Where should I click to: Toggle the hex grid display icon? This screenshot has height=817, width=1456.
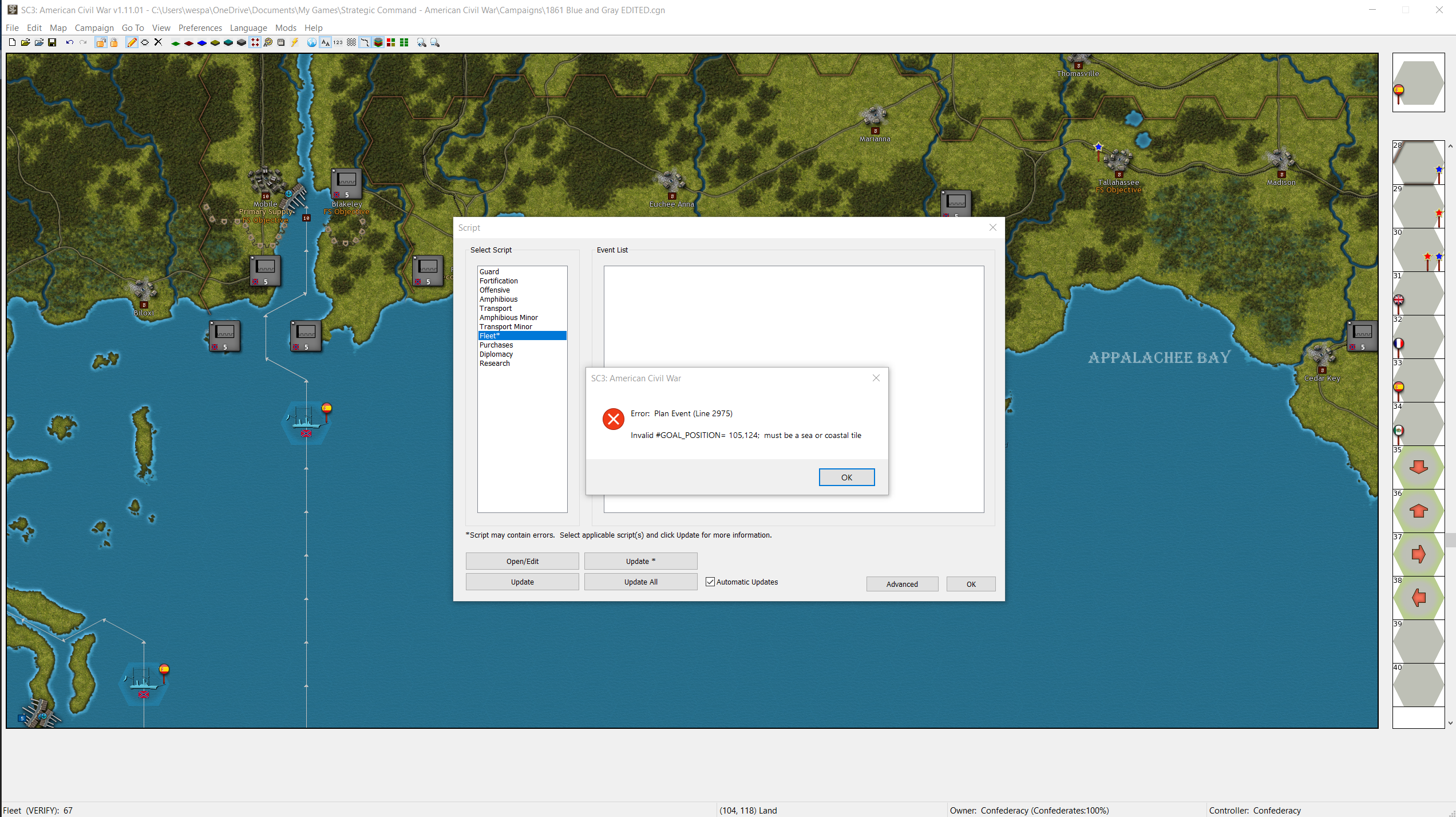[x=351, y=42]
